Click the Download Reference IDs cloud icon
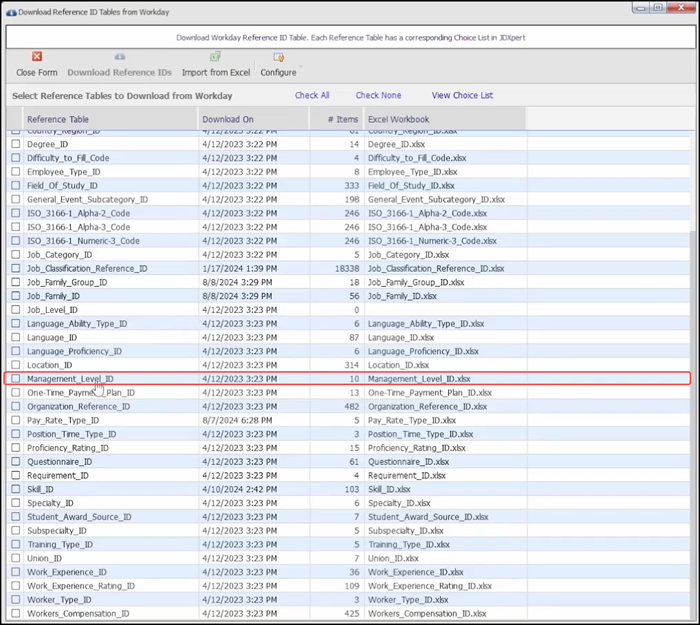 (119, 58)
